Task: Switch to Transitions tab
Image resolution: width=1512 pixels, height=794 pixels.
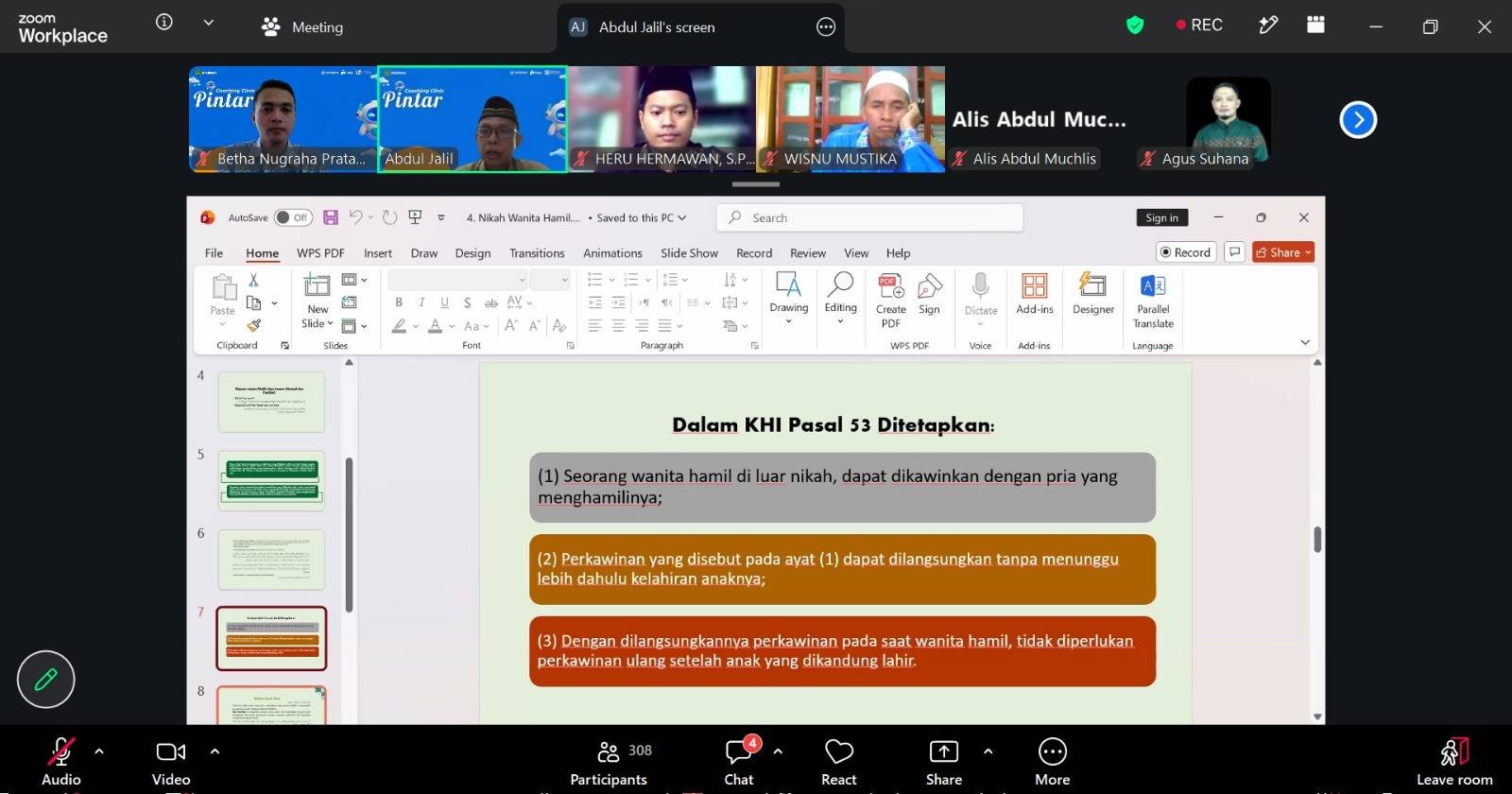Action: coord(537,253)
